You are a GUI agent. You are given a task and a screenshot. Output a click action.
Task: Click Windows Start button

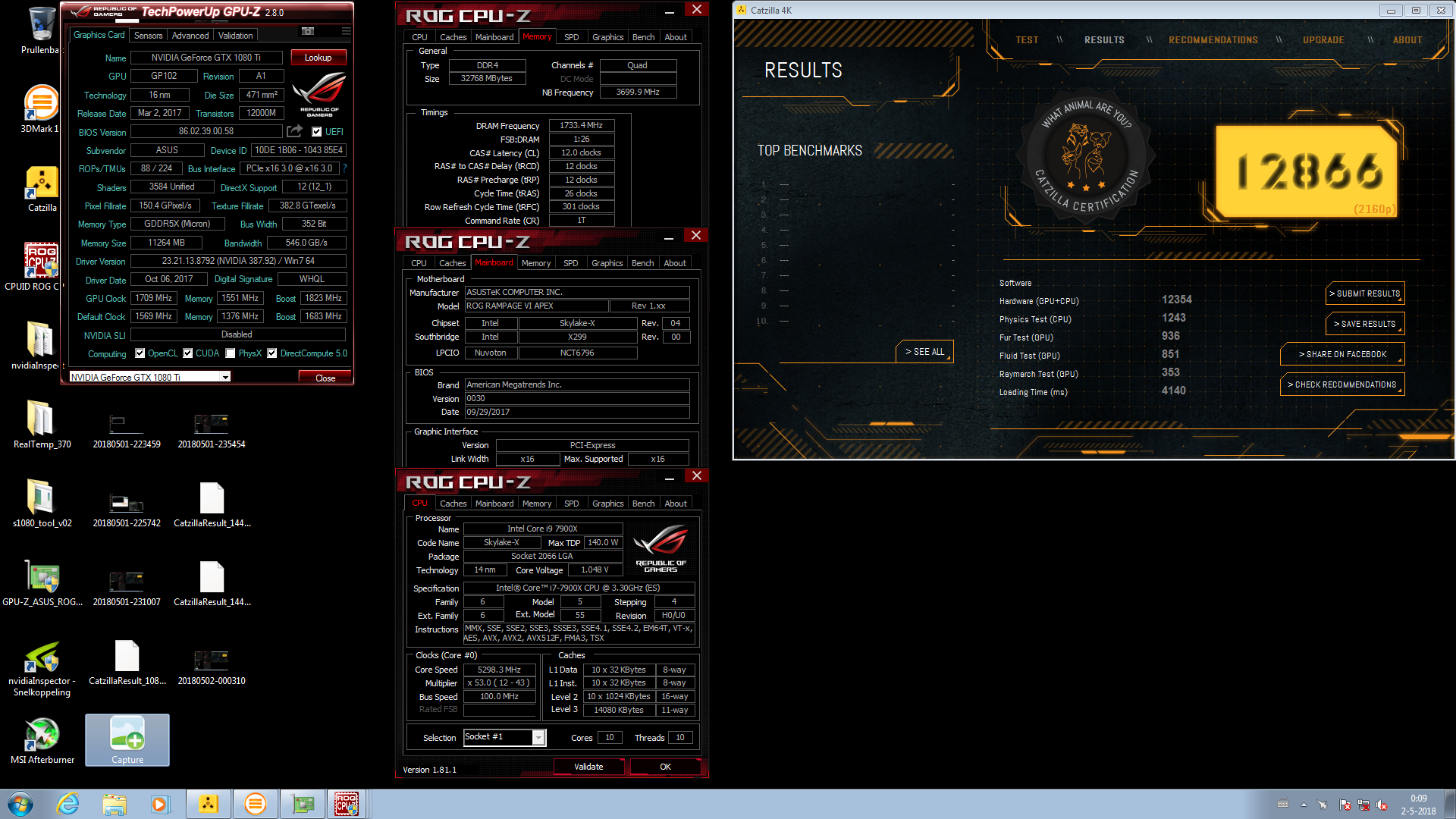tap(20, 804)
